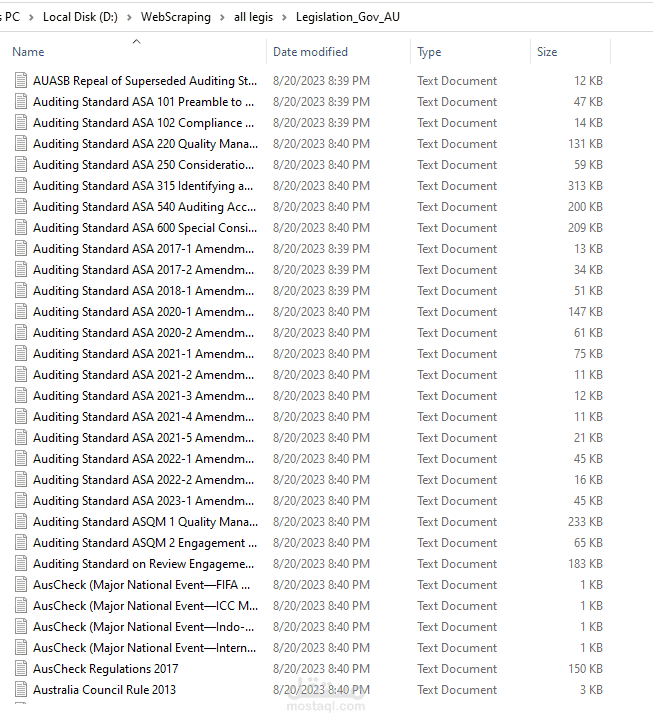
Task: Click file icon of Australia Council Rule 2013
Action: [x=21, y=690]
